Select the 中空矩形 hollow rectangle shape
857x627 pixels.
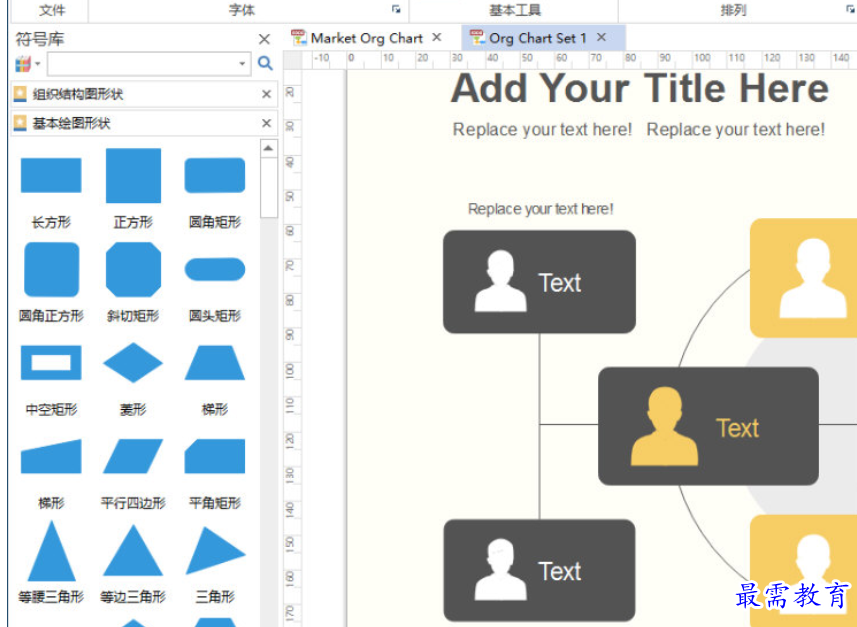(x=51, y=362)
